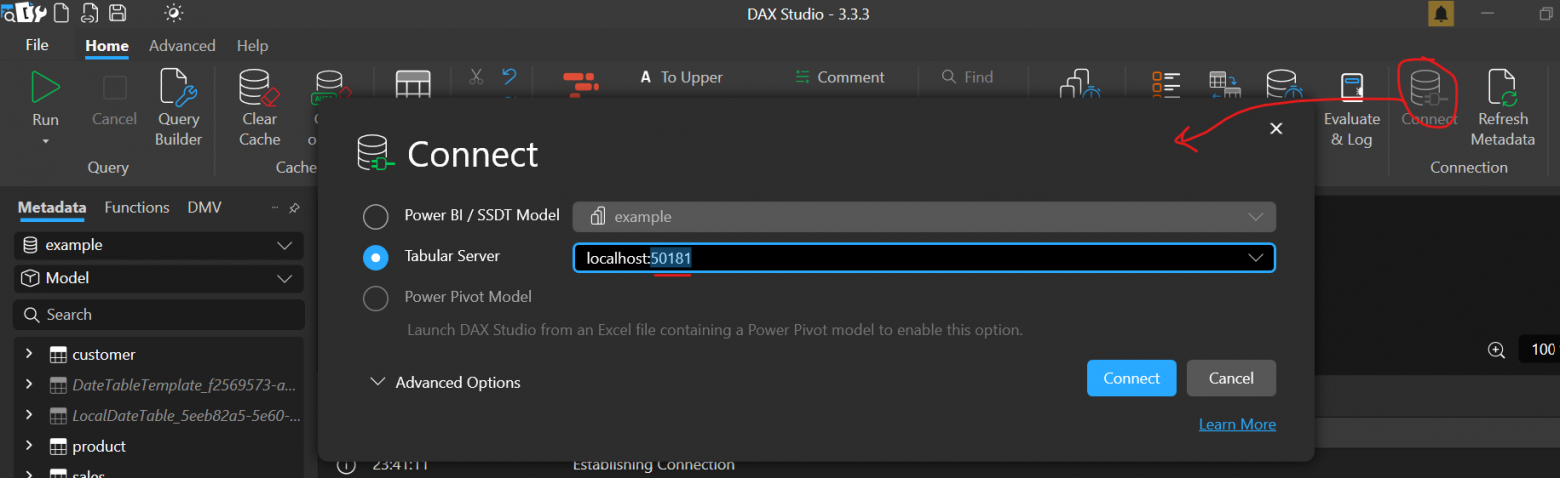Click the metadata Search field
The image size is (1560, 478).
(160, 314)
